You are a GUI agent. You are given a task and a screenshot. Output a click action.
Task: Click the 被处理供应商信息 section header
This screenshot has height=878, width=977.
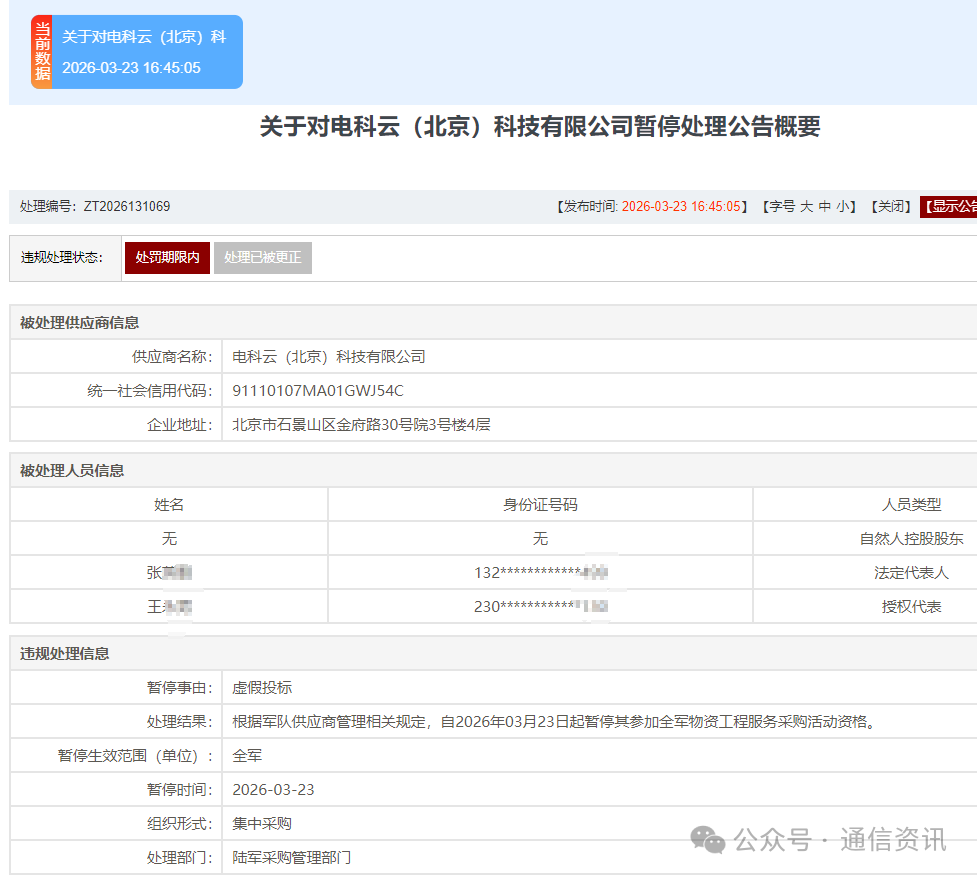[80, 323]
